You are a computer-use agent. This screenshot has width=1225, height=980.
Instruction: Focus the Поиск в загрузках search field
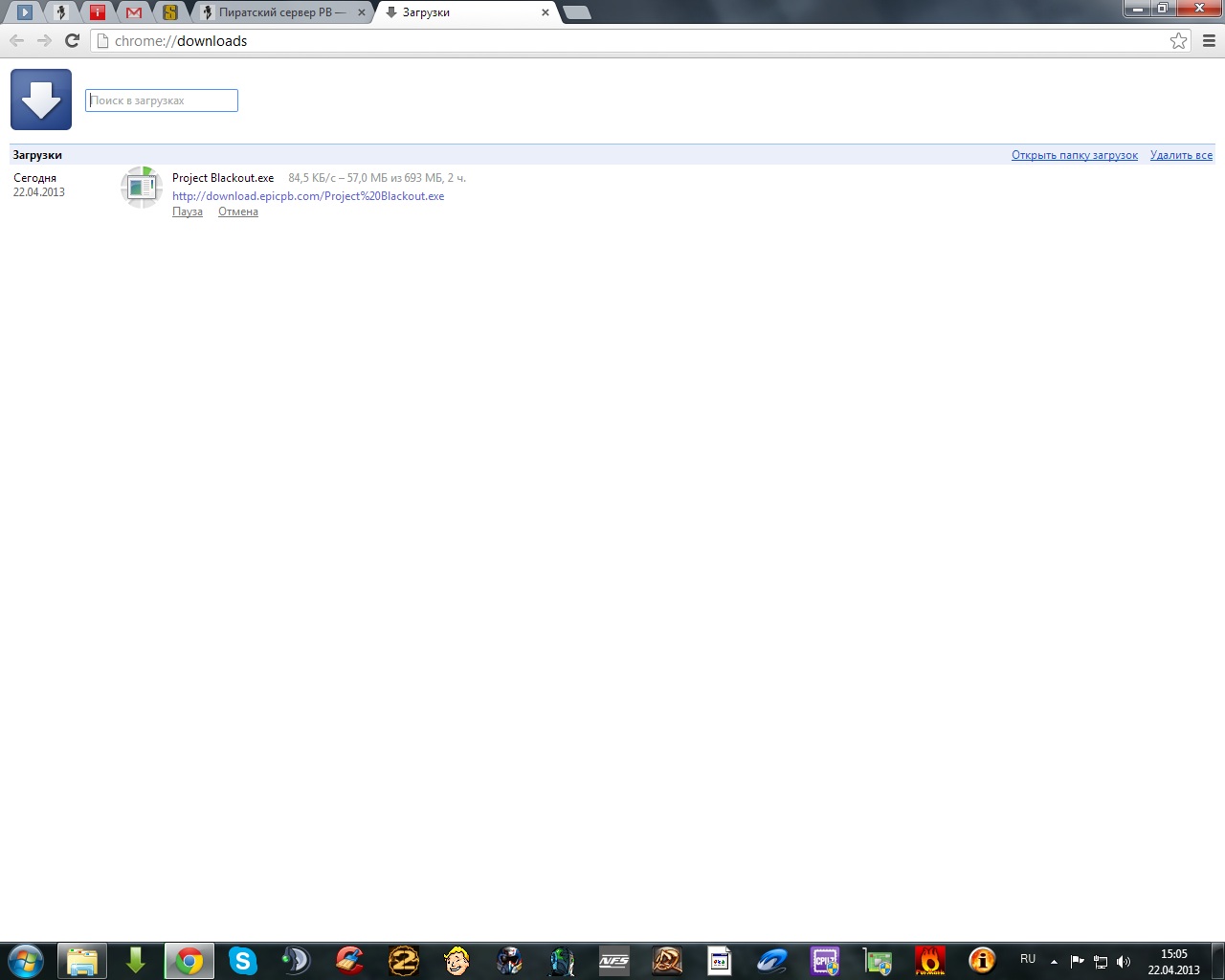click(x=162, y=100)
